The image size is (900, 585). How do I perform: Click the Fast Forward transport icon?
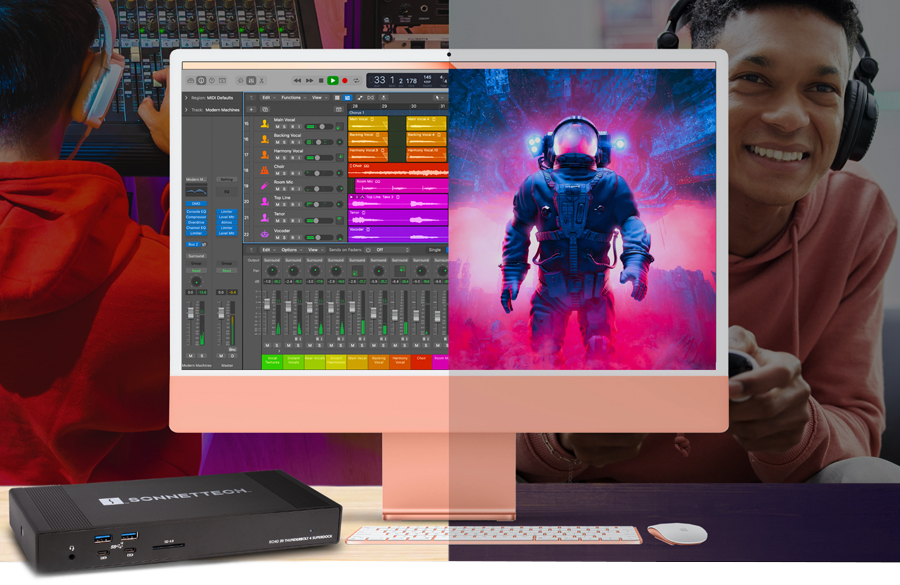tap(309, 80)
